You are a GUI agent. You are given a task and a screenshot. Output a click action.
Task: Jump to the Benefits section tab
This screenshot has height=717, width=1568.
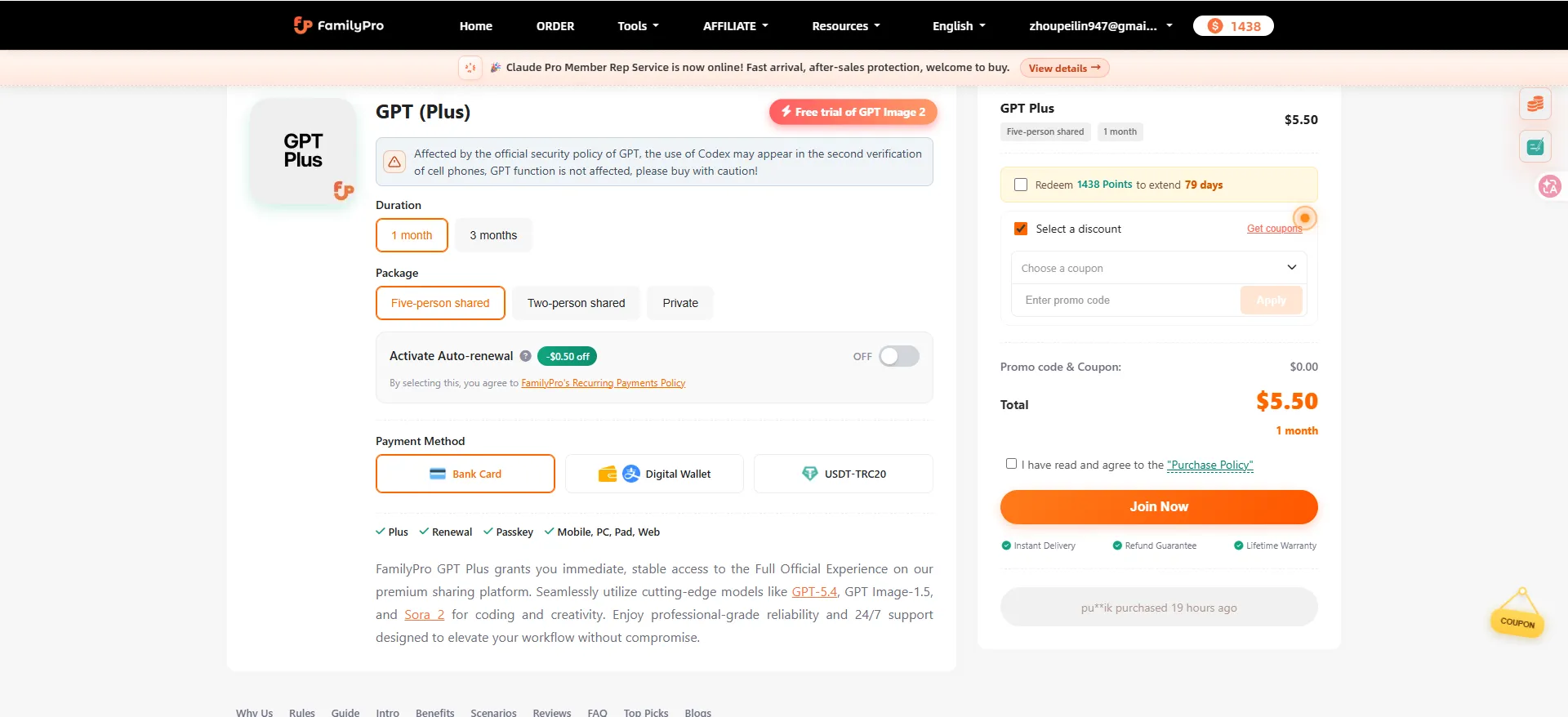(x=434, y=712)
